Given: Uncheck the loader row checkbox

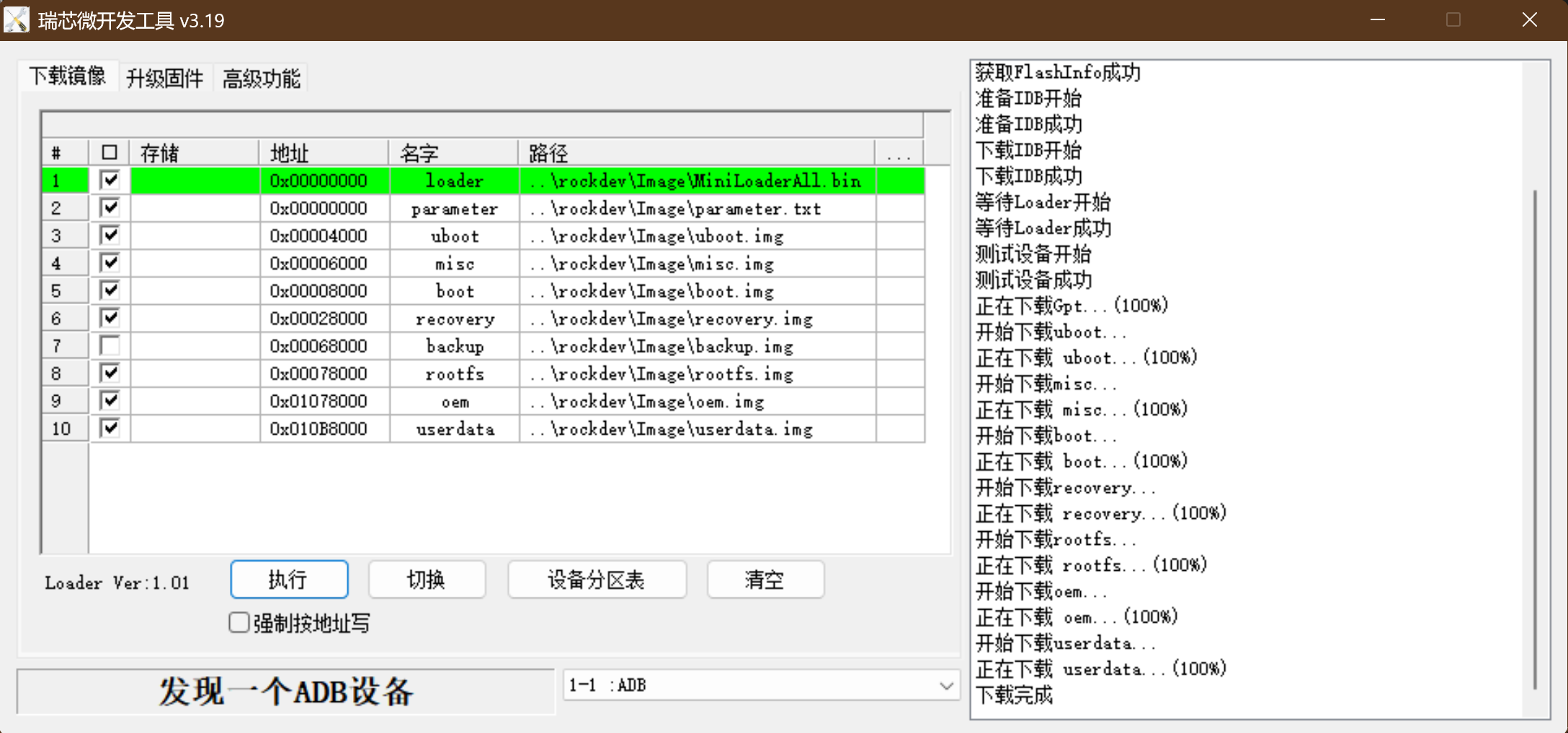Looking at the screenshot, I should click(110, 180).
